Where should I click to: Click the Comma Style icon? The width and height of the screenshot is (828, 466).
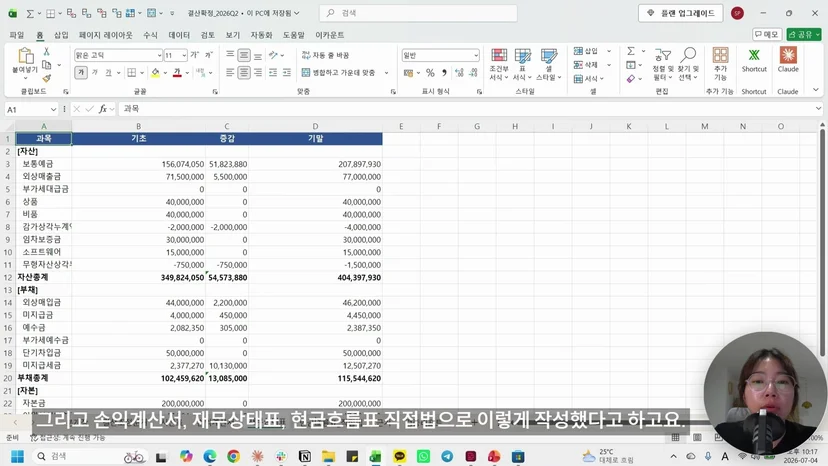click(x=444, y=72)
